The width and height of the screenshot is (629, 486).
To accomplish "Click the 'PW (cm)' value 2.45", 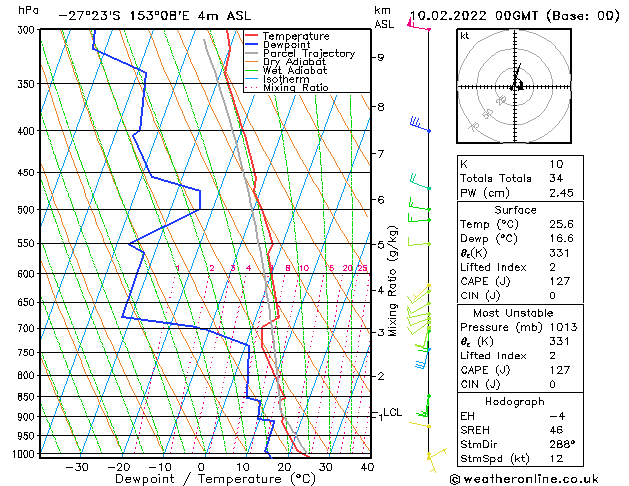I will pos(561,193).
